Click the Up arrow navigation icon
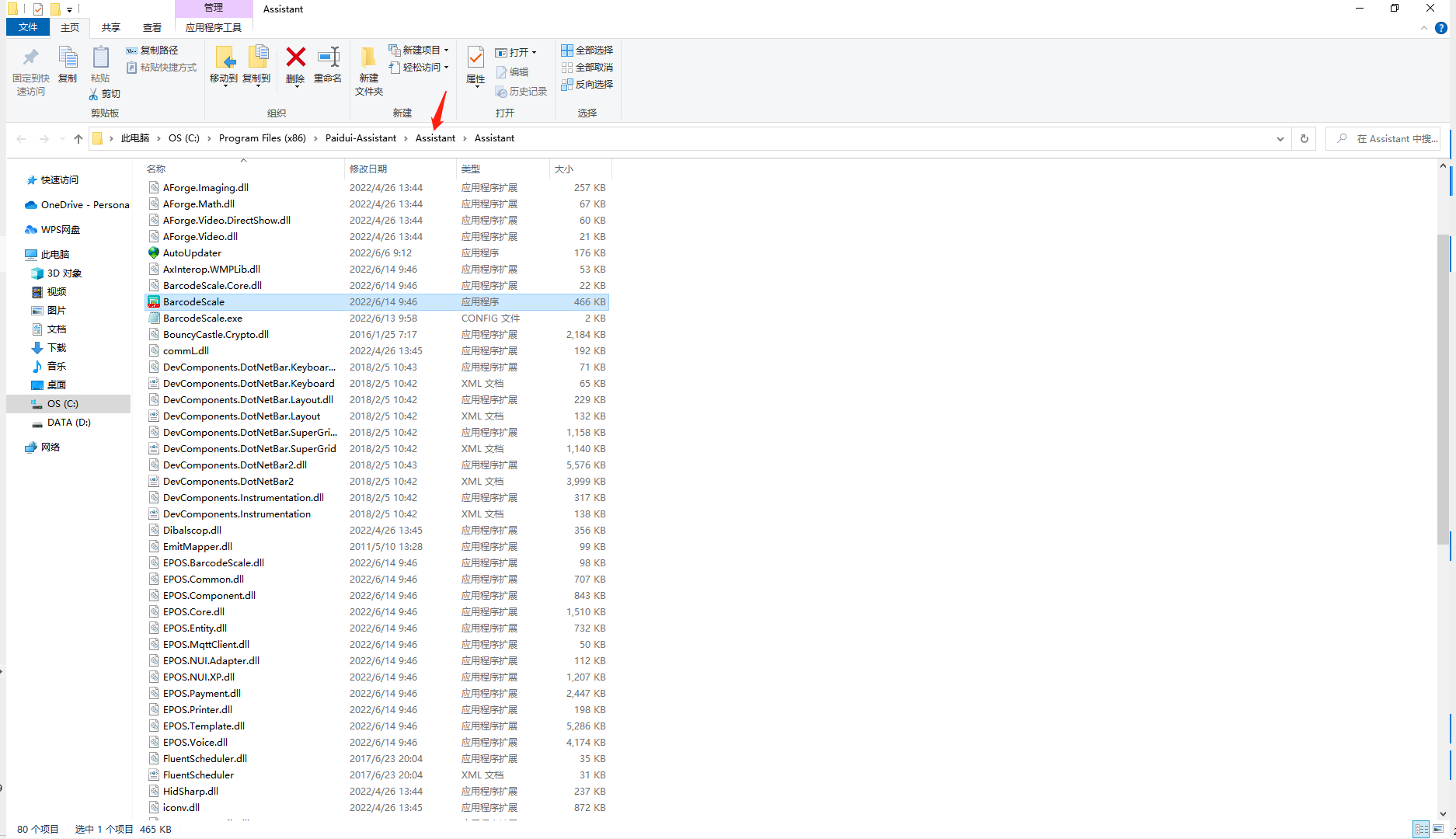 click(x=78, y=139)
